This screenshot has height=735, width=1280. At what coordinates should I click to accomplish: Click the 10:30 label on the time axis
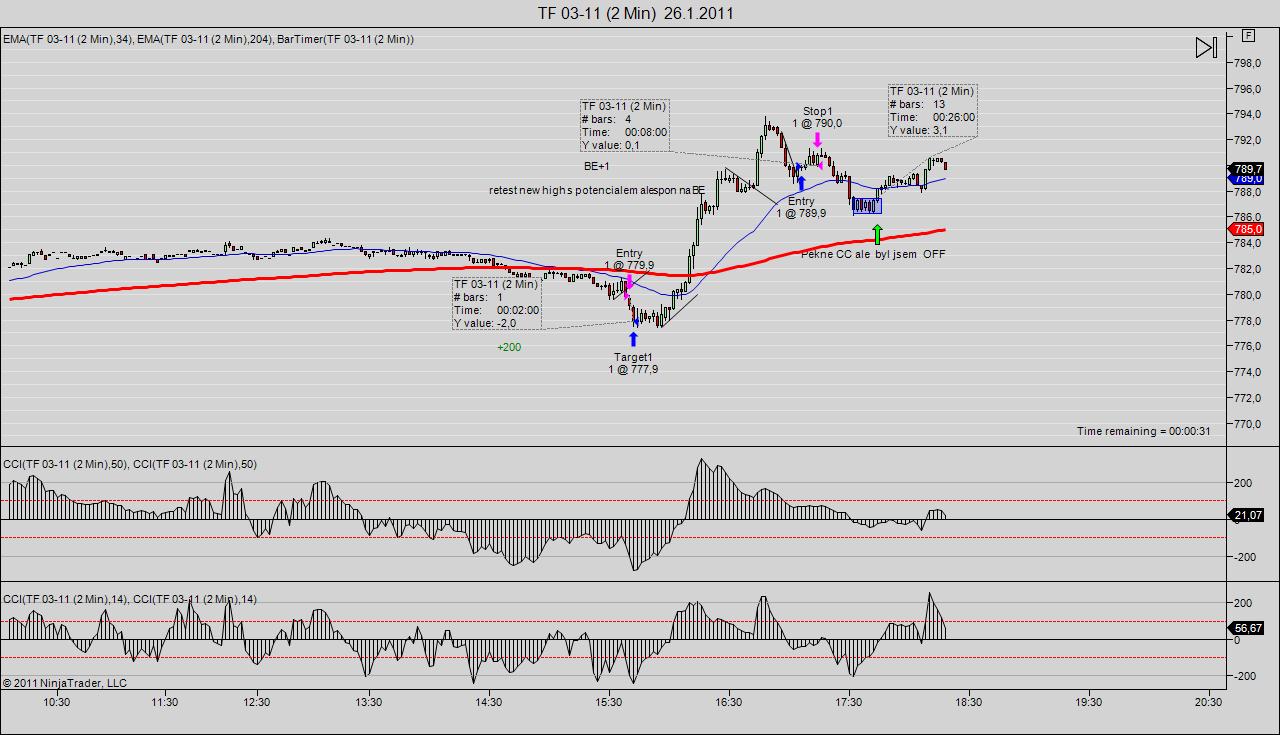[x=57, y=702]
